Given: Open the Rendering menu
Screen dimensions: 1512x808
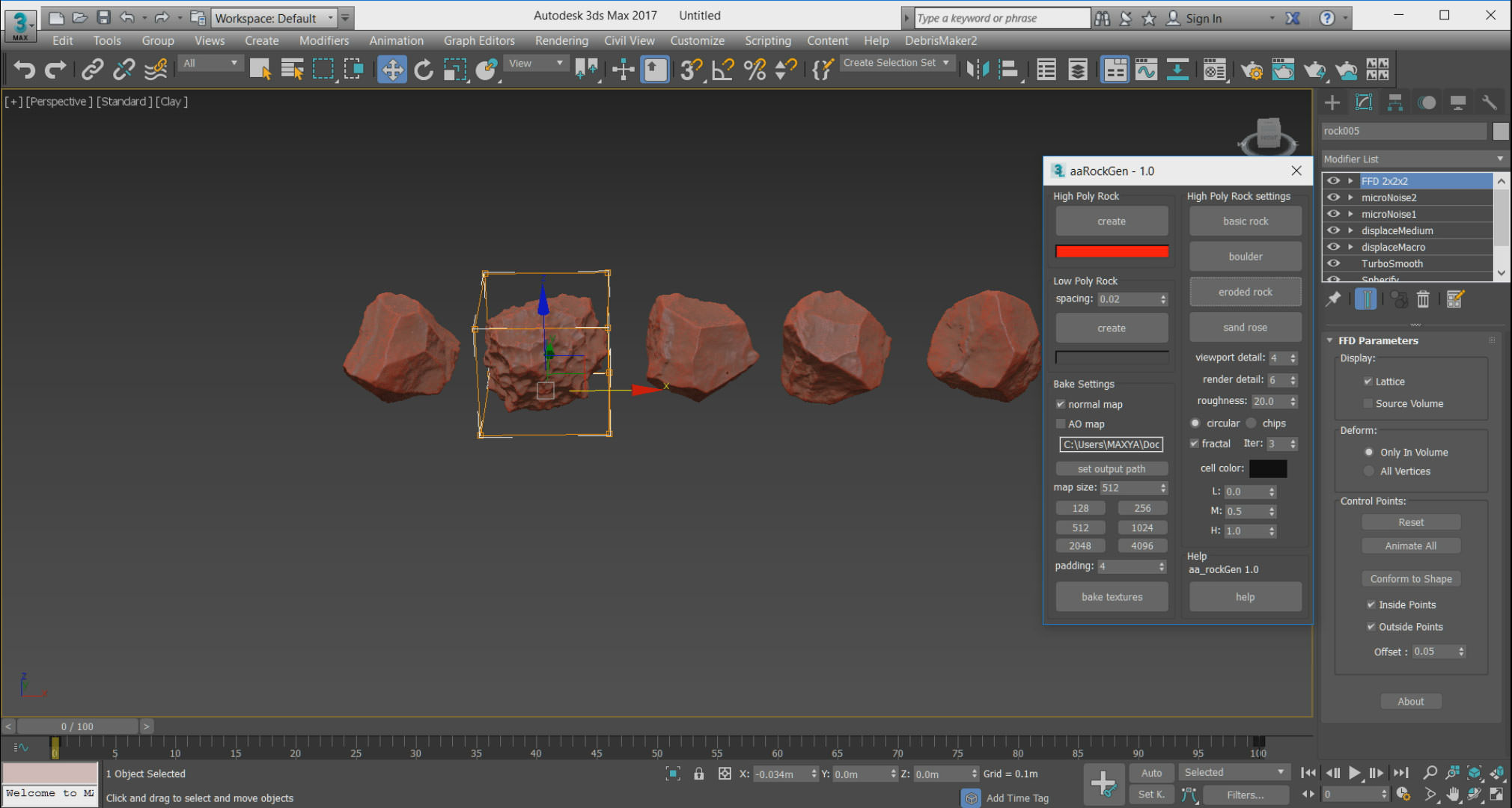Looking at the screenshot, I should point(561,40).
